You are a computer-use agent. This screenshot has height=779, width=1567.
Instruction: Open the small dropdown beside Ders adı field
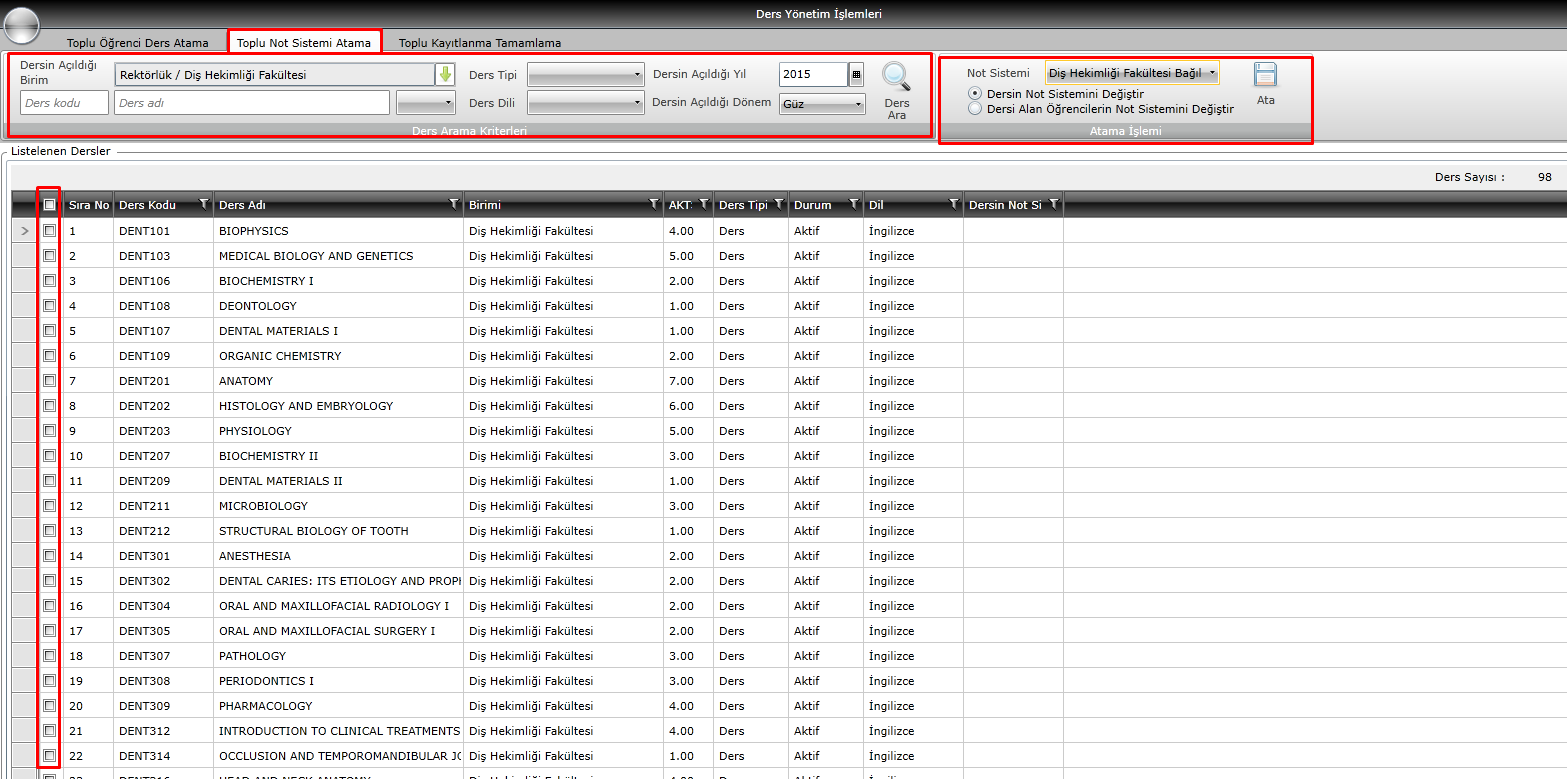pos(426,102)
